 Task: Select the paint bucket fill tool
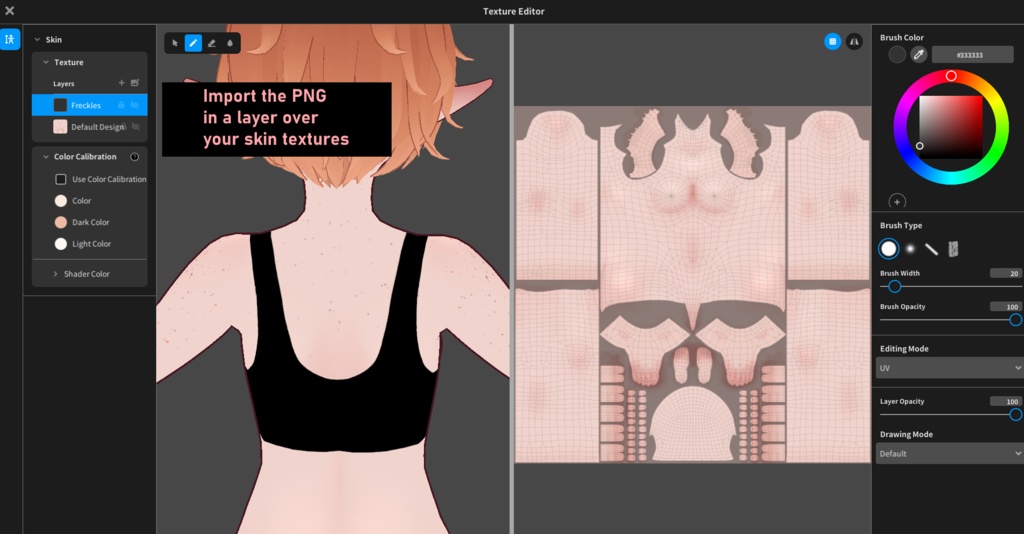pyautogui.click(x=230, y=43)
